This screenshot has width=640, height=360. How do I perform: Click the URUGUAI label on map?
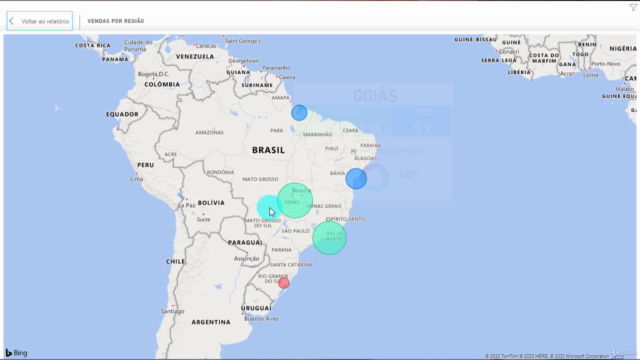click(256, 308)
